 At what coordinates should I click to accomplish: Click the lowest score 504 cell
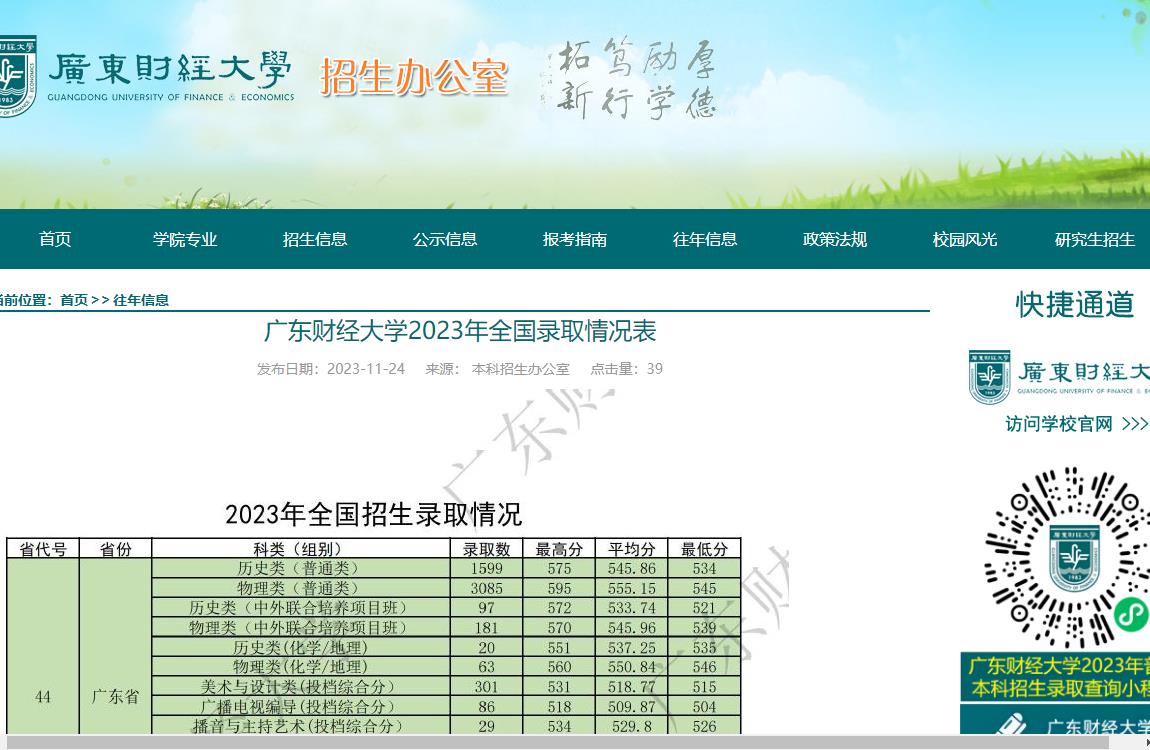click(704, 707)
